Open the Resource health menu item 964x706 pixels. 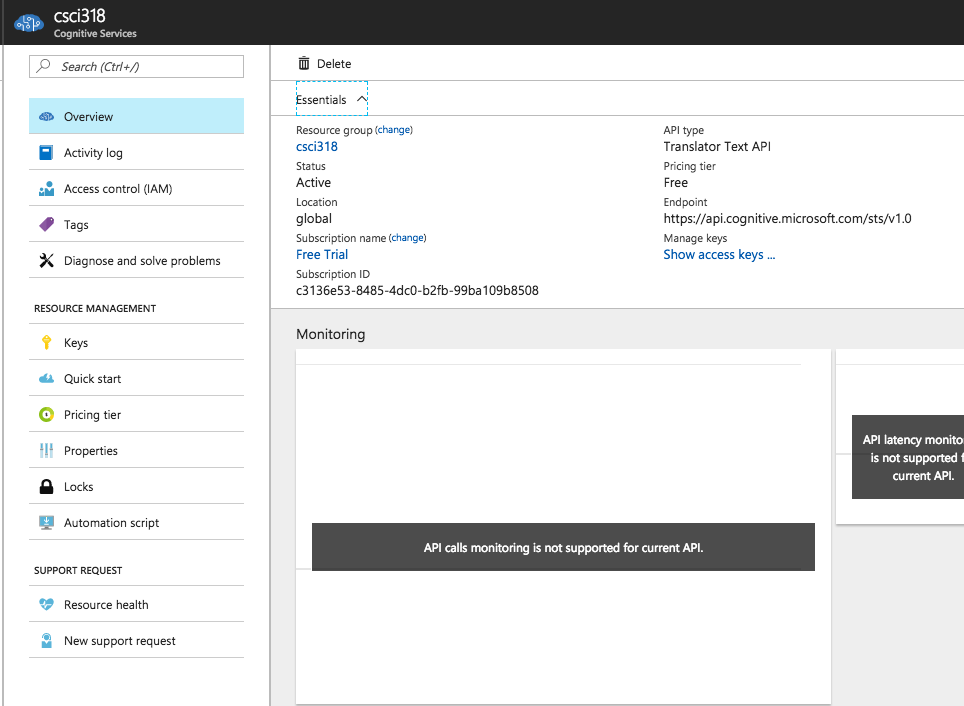click(x=136, y=605)
